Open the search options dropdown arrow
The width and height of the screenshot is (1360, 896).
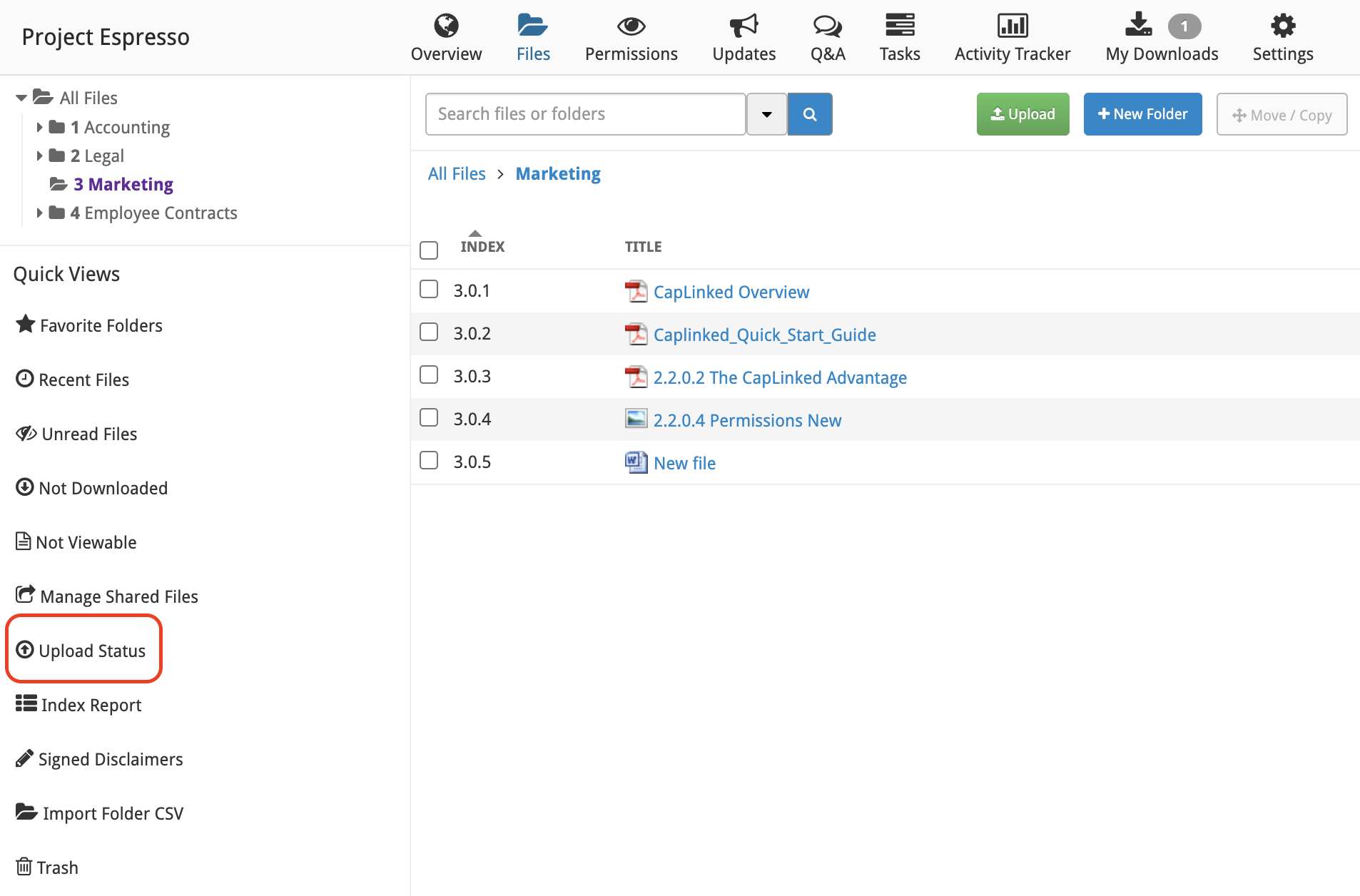point(767,114)
